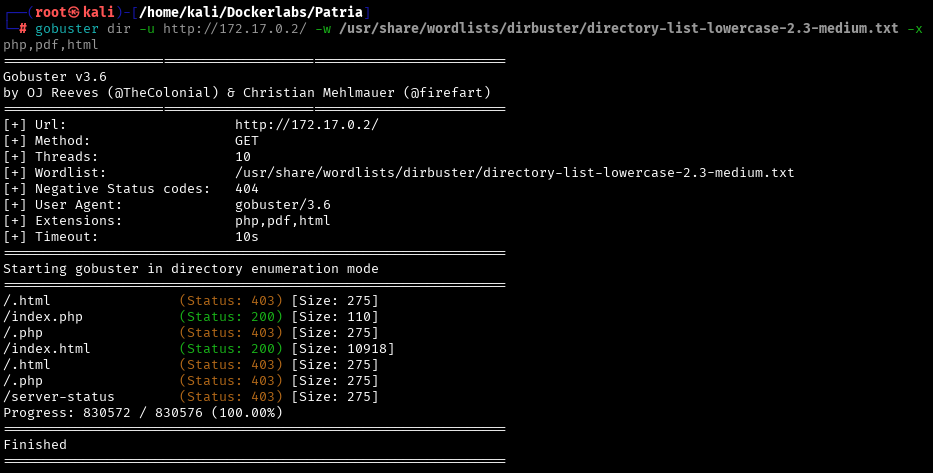Click the /server-status result entry

tap(59, 397)
